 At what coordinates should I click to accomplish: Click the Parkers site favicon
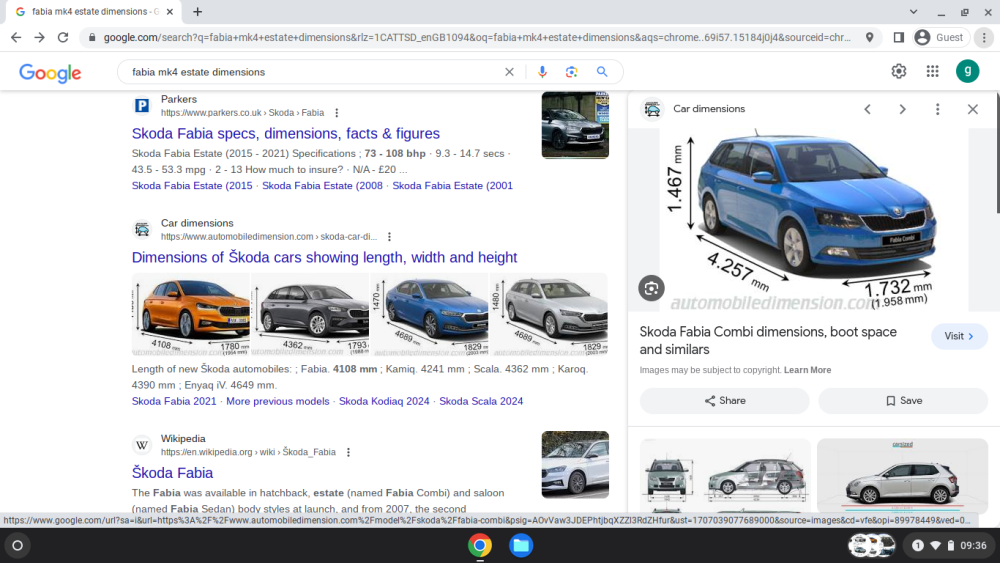coord(142,106)
